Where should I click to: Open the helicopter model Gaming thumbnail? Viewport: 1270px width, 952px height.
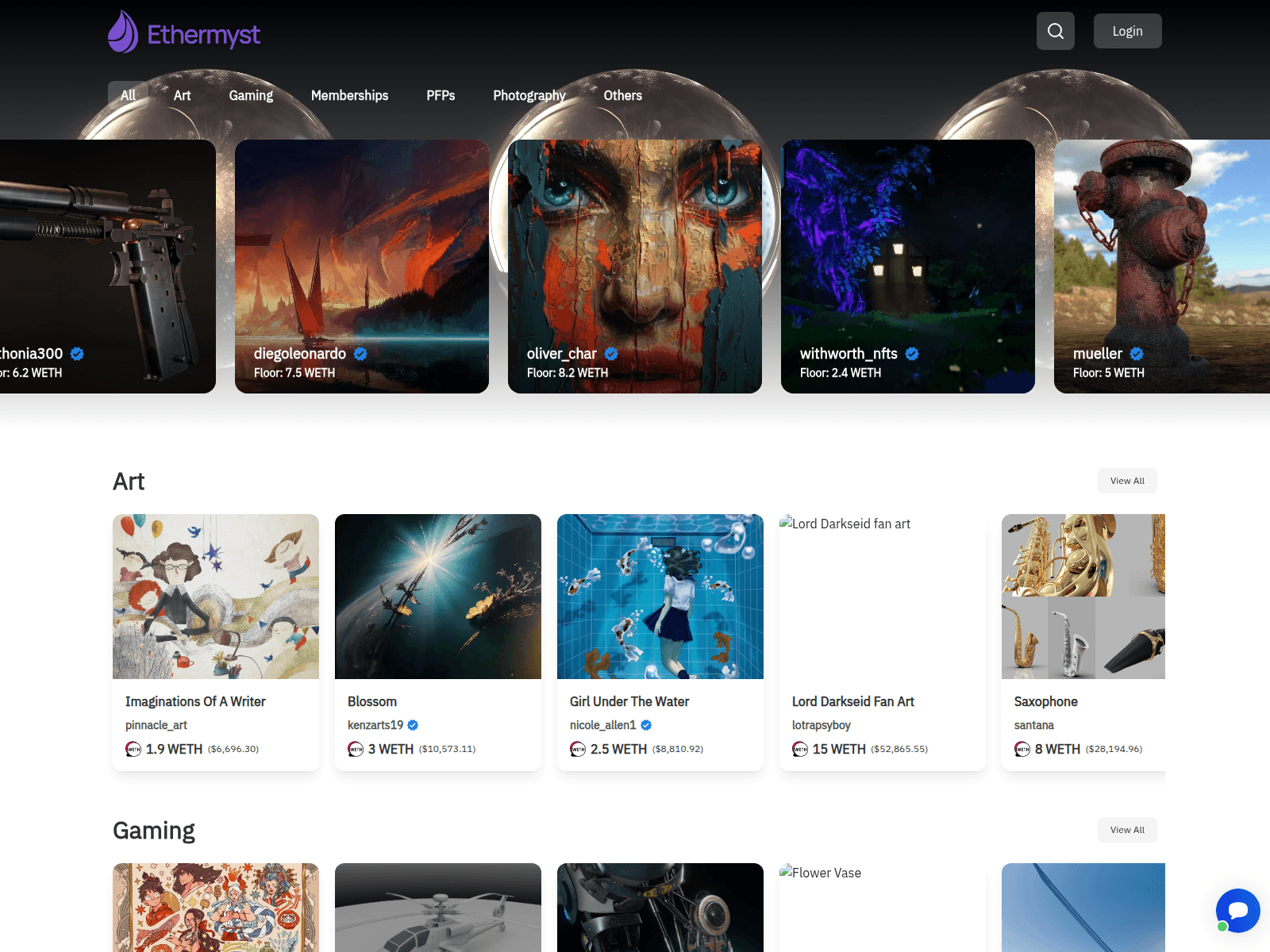click(438, 908)
